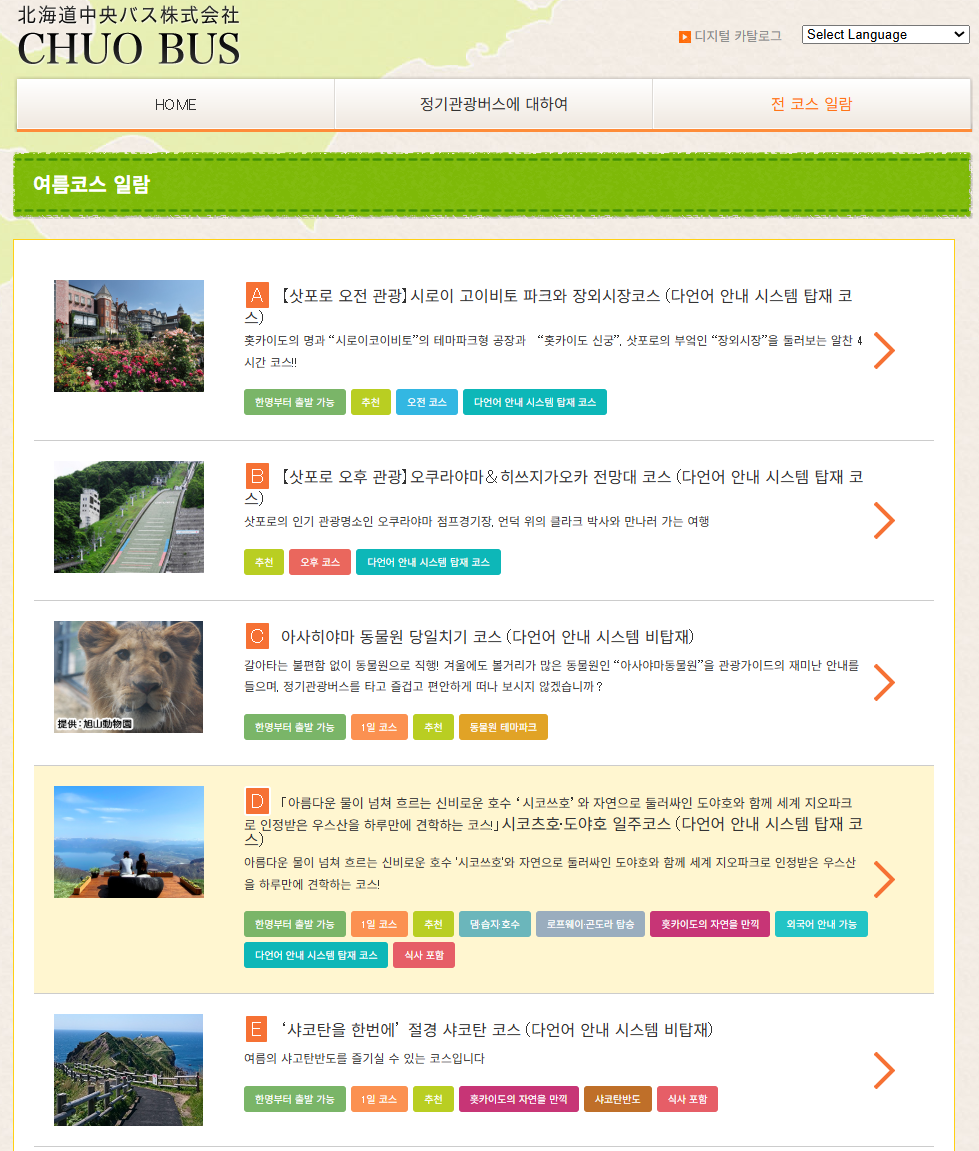Click 추천 tag in course E

(x=433, y=1099)
